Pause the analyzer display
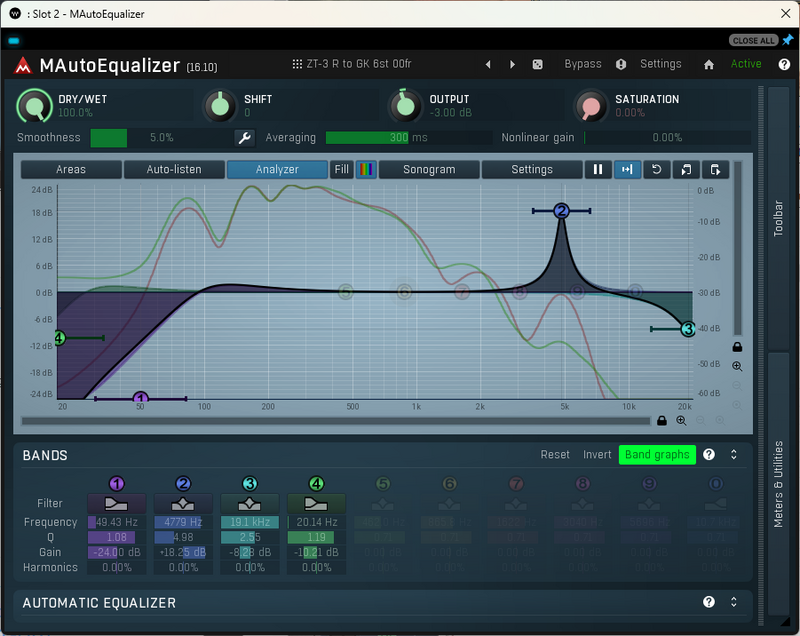 (x=598, y=169)
